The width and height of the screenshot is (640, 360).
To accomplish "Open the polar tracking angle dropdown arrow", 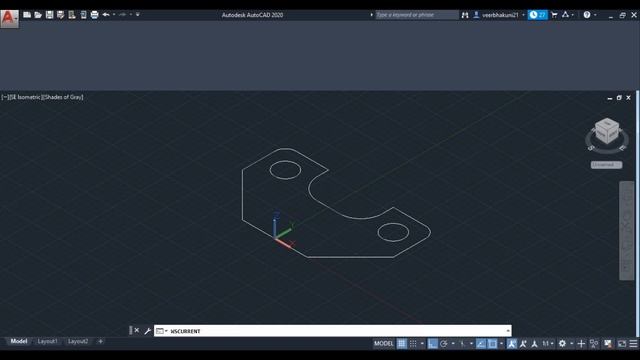I will tap(453, 344).
